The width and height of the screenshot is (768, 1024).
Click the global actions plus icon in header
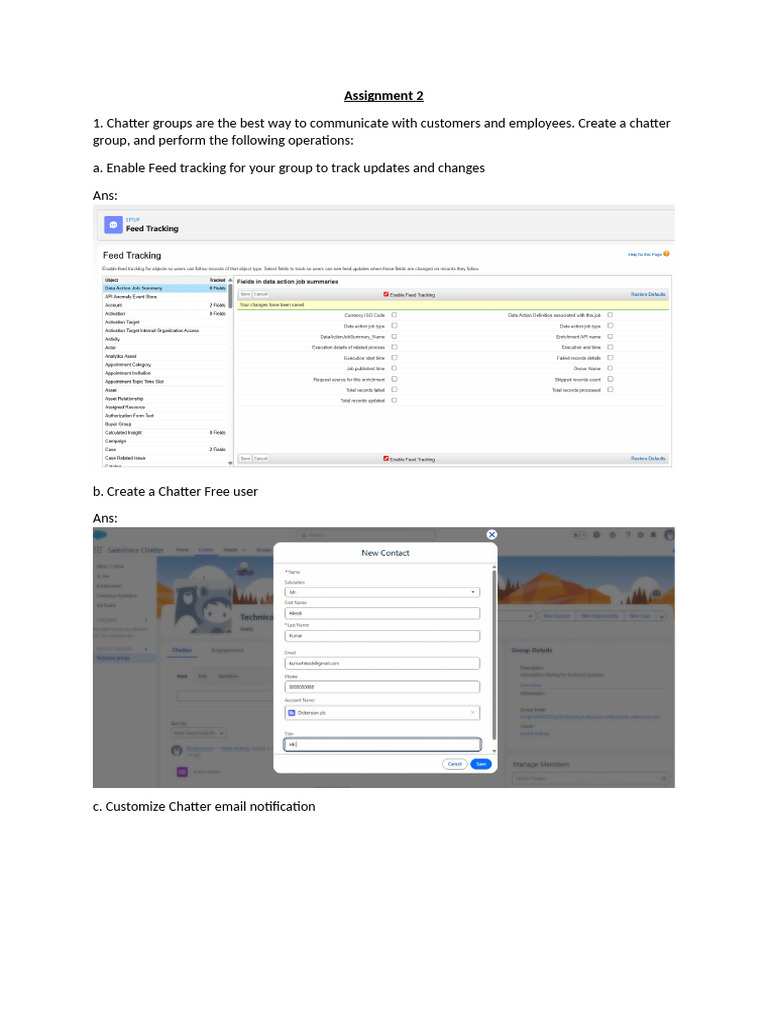(x=597, y=535)
